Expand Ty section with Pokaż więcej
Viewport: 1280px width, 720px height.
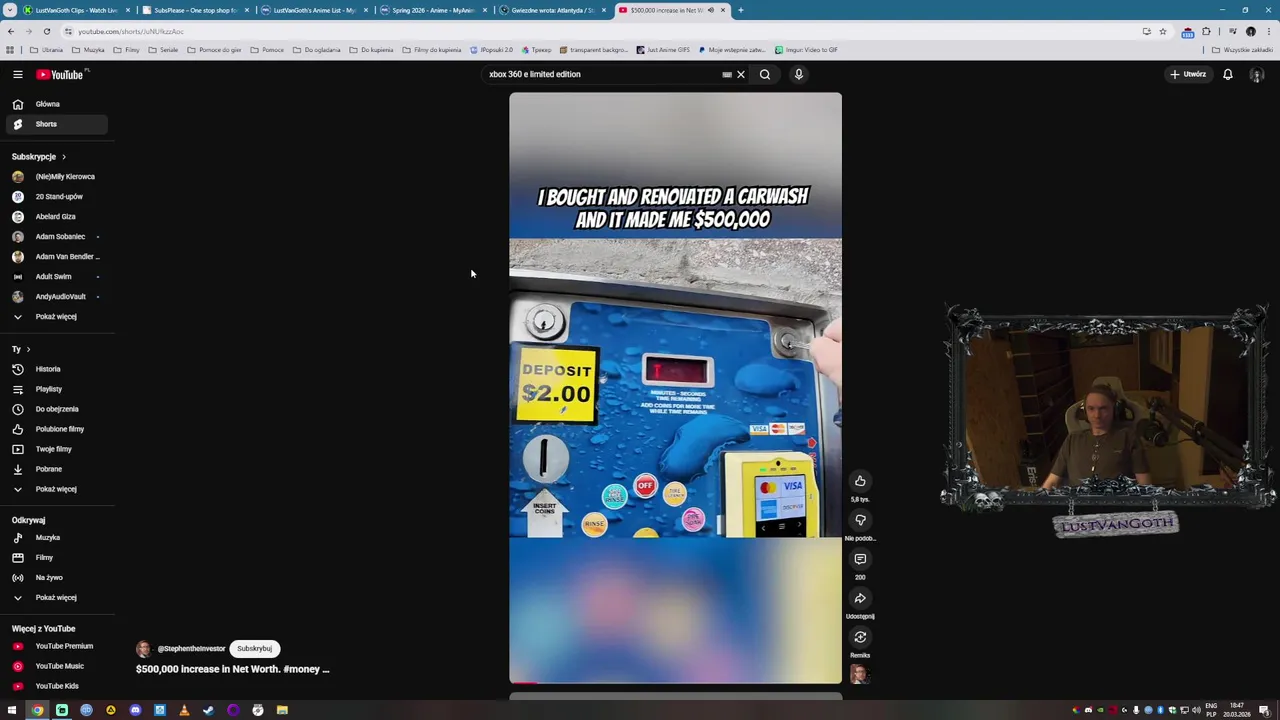pyautogui.click(x=58, y=489)
